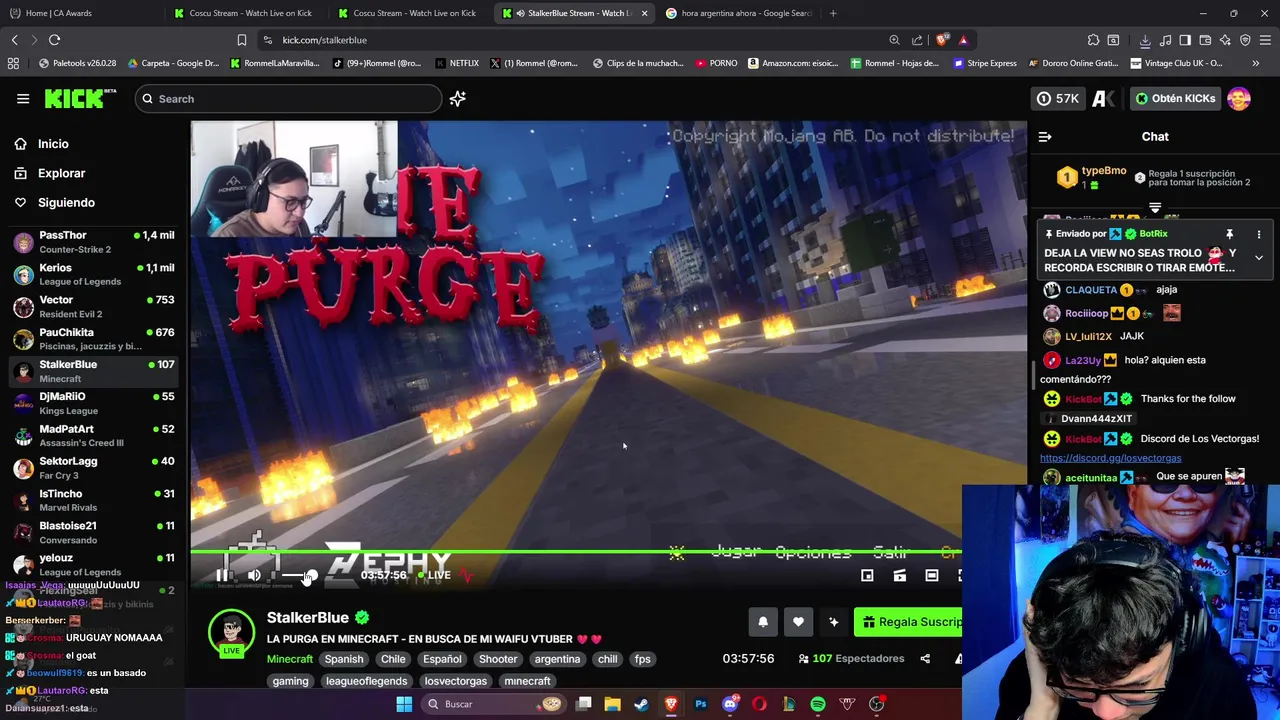Switch to first Coscu Stream tab
The width and height of the screenshot is (1280, 720).
pyautogui.click(x=245, y=13)
